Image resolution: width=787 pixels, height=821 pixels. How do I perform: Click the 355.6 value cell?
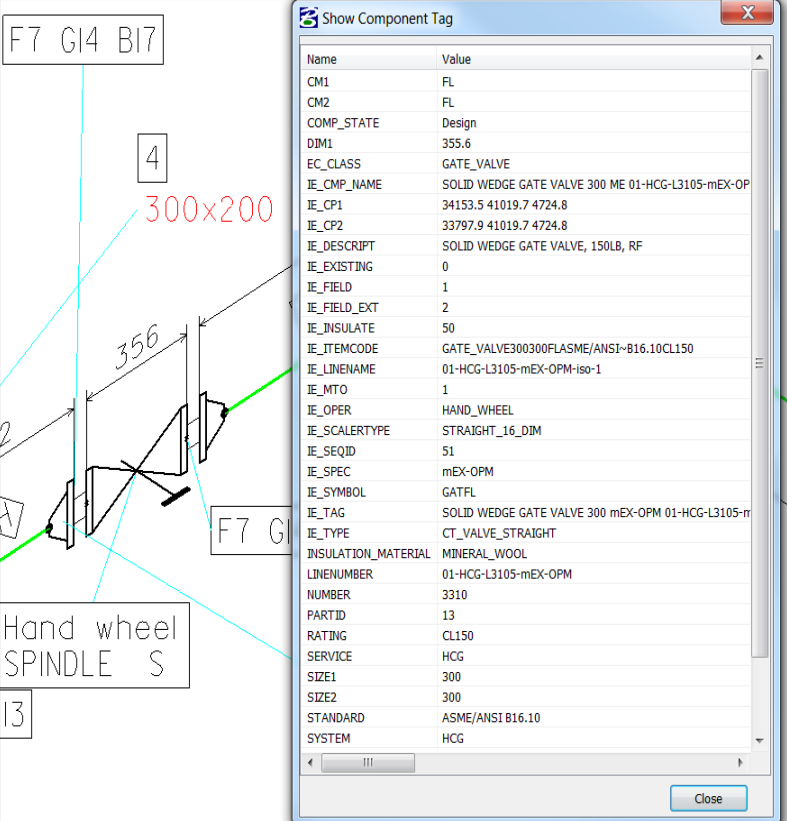pos(456,143)
